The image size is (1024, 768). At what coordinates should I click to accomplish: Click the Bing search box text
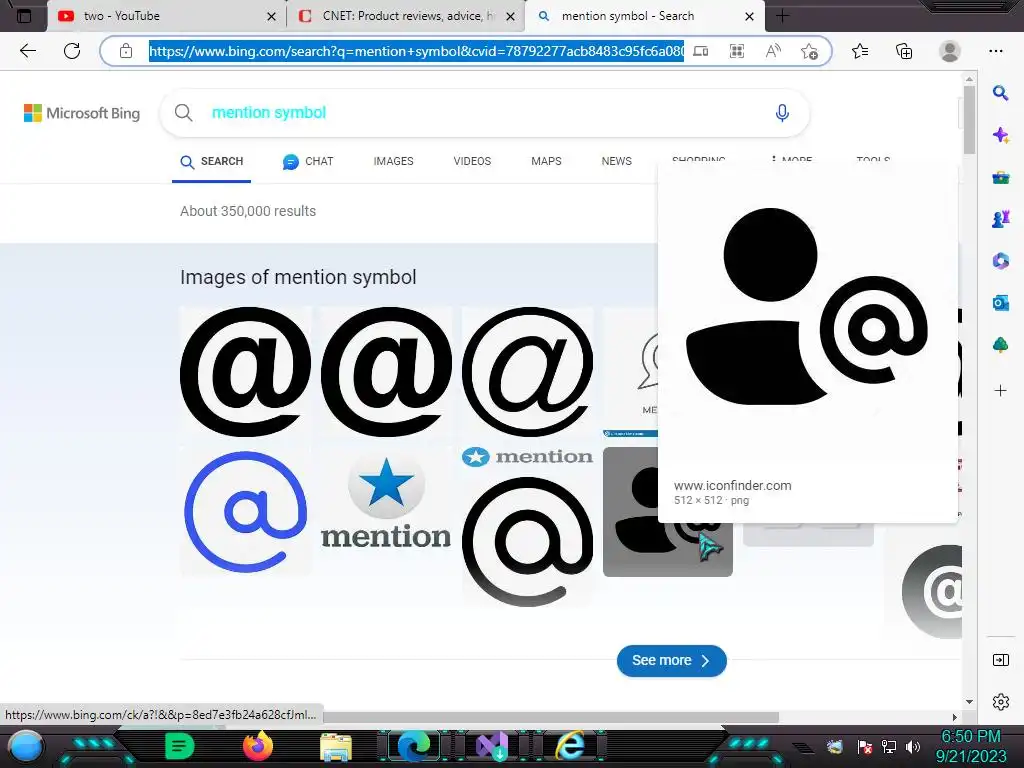coord(268,112)
